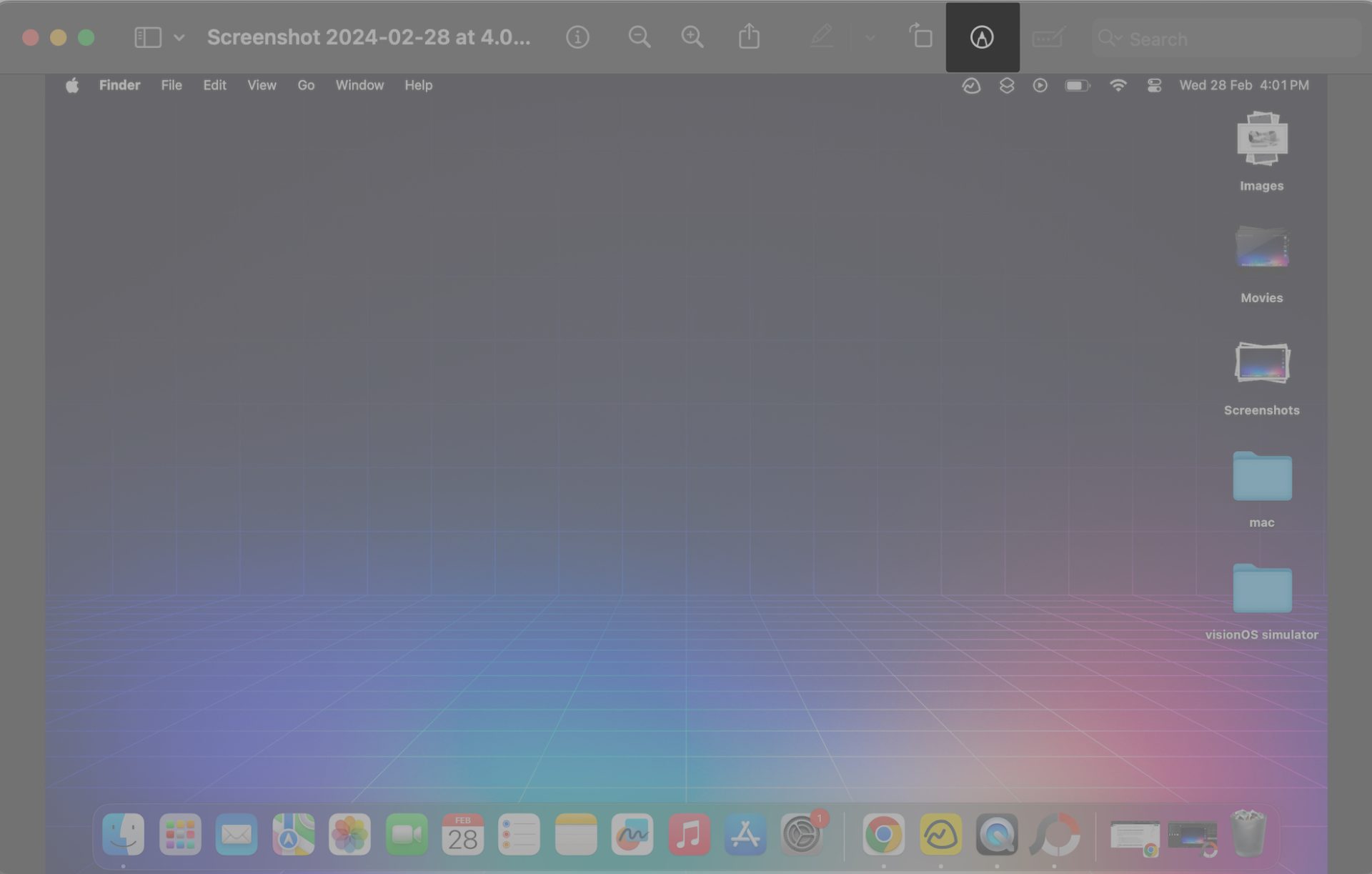Open Apple Music from the Dock
1372x874 pixels.
[688, 834]
